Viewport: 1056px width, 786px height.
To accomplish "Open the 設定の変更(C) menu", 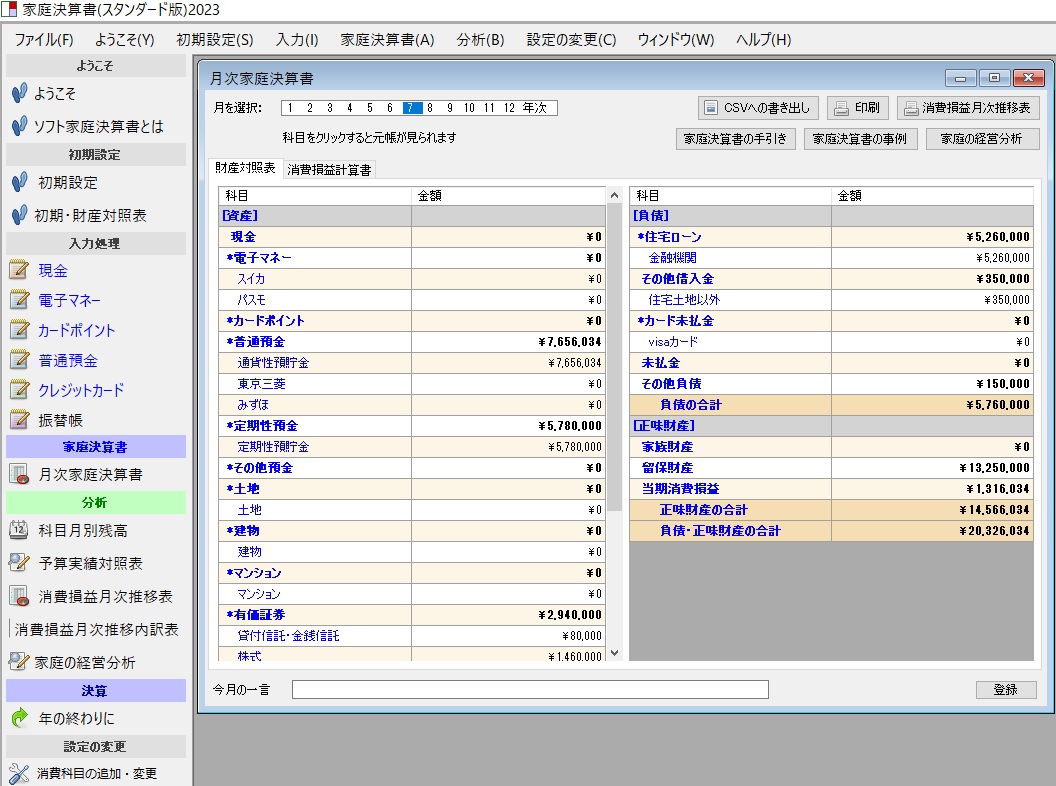I will pyautogui.click(x=571, y=40).
